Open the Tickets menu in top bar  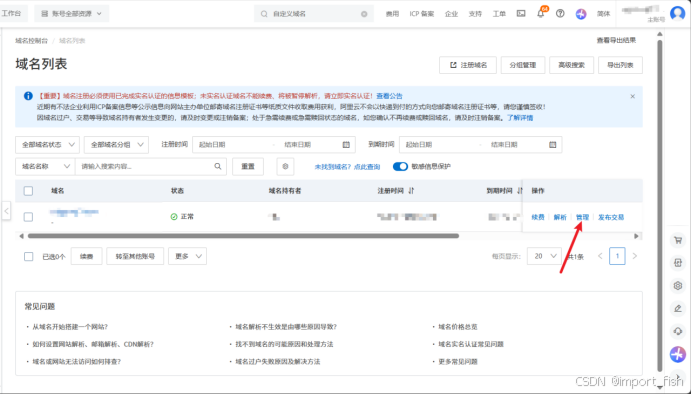coord(499,14)
